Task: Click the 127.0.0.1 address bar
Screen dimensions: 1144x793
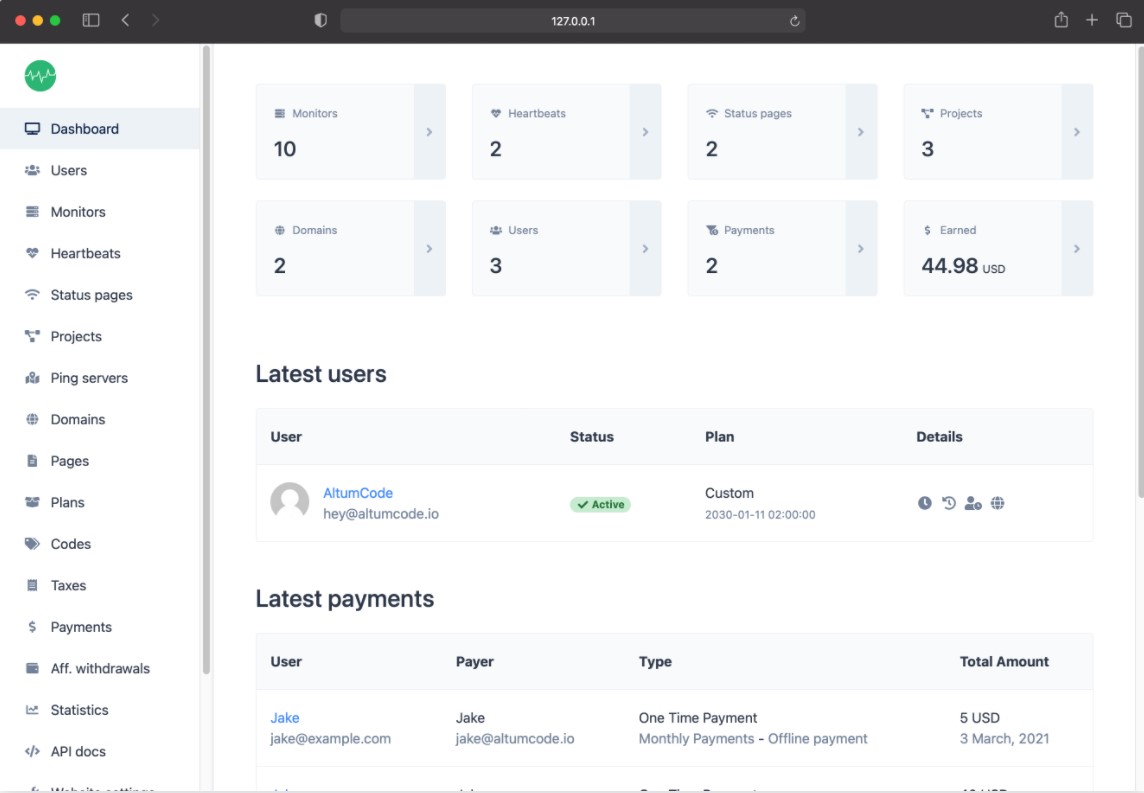Action: point(573,21)
